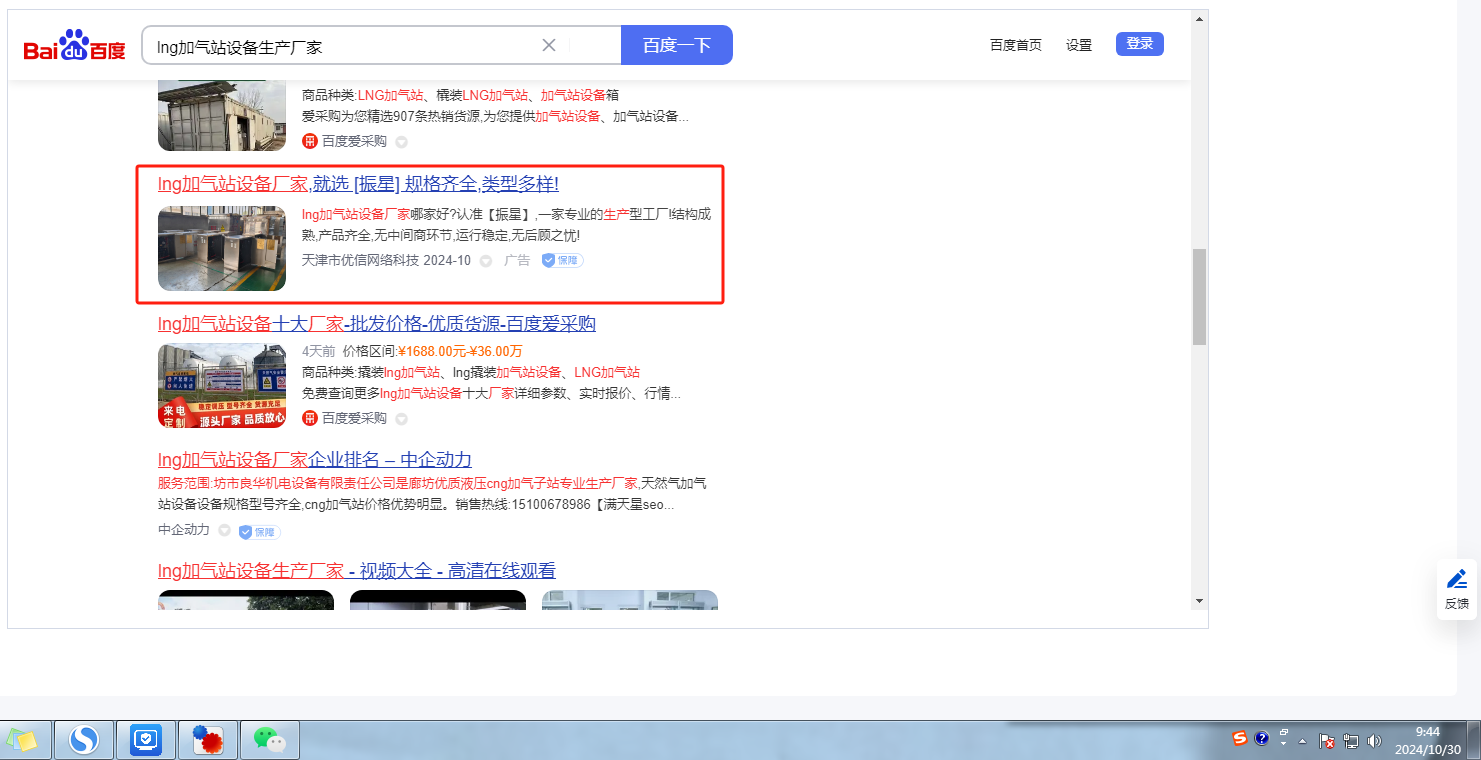1481x760 pixels.
Task: Click the search input field
Action: pos(340,46)
